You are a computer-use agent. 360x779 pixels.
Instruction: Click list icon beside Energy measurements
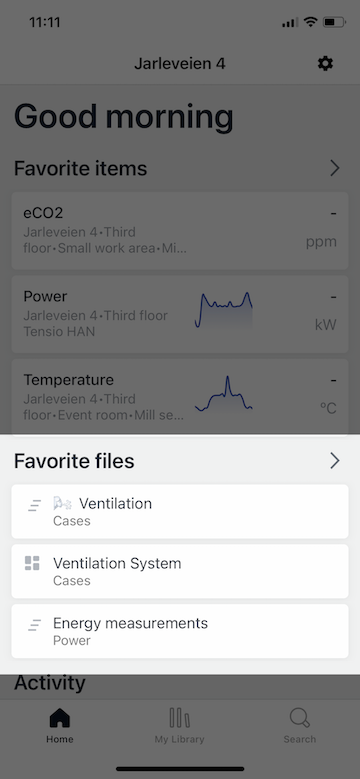[34, 625]
